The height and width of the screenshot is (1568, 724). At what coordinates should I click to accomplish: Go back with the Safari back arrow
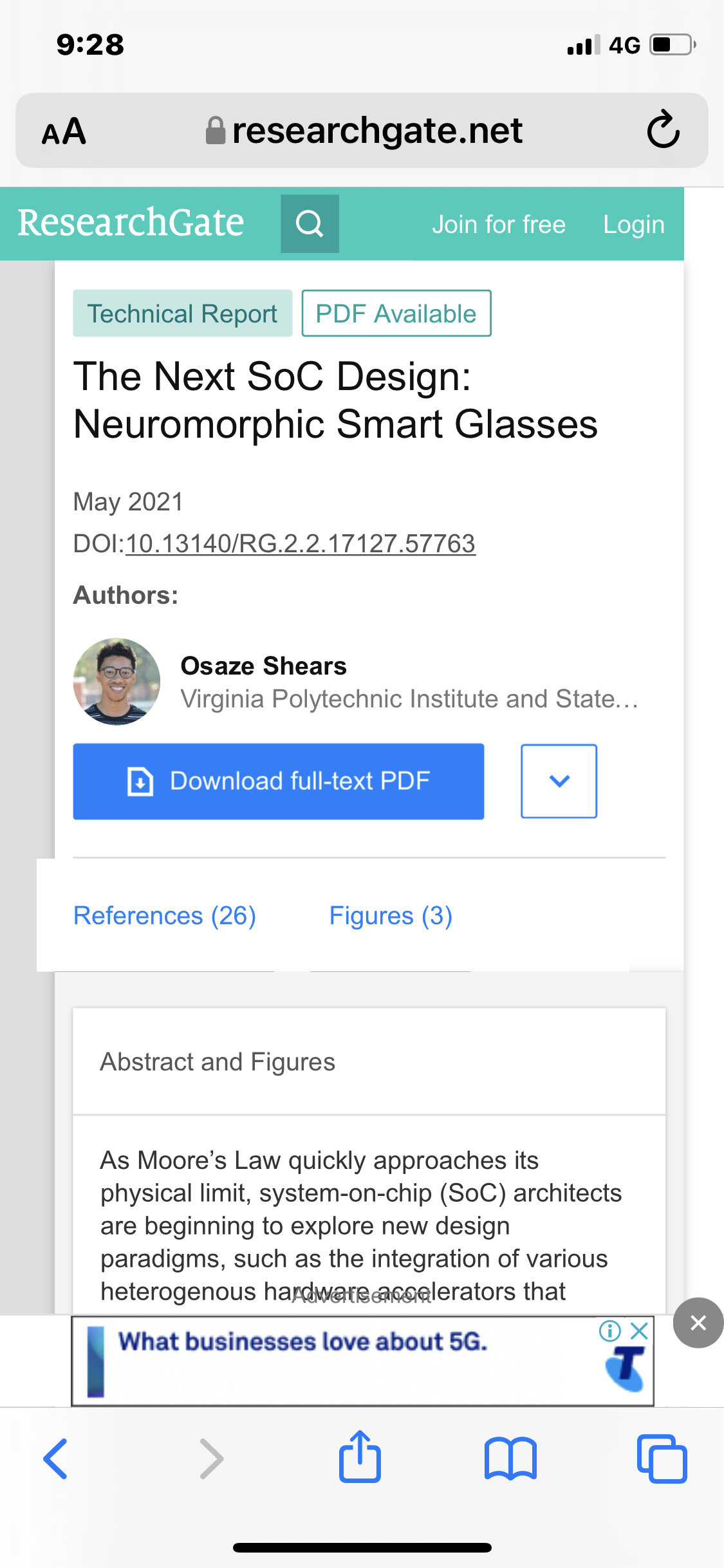[x=56, y=1459]
